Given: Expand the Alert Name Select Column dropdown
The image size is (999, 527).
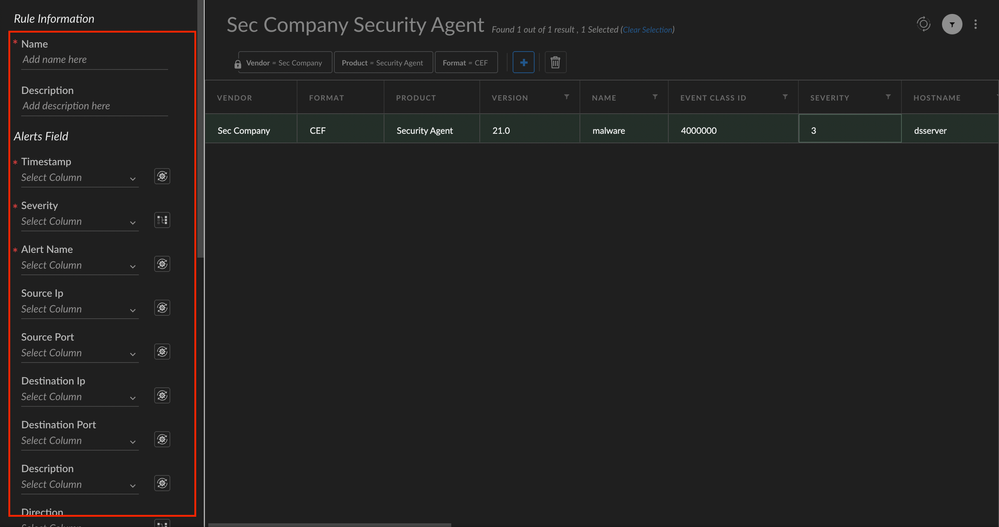Looking at the screenshot, I should click(79, 266).
